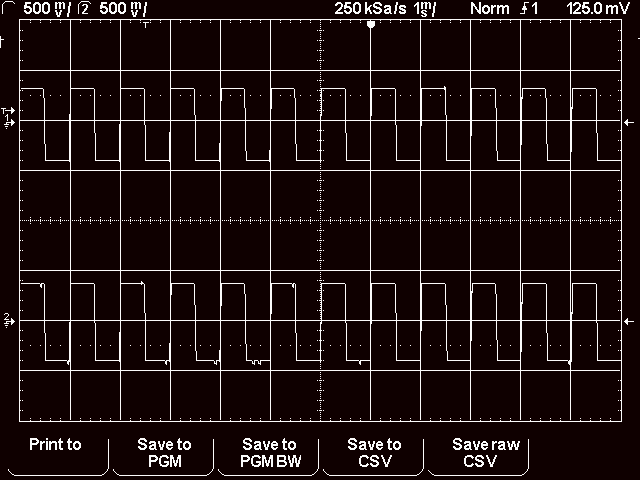Image resolution: width=640 pixels, height=480 pixels.
Task: Click the 1 ms/ timebase readout
Action: pyautogui.click(x=425, y=9)
